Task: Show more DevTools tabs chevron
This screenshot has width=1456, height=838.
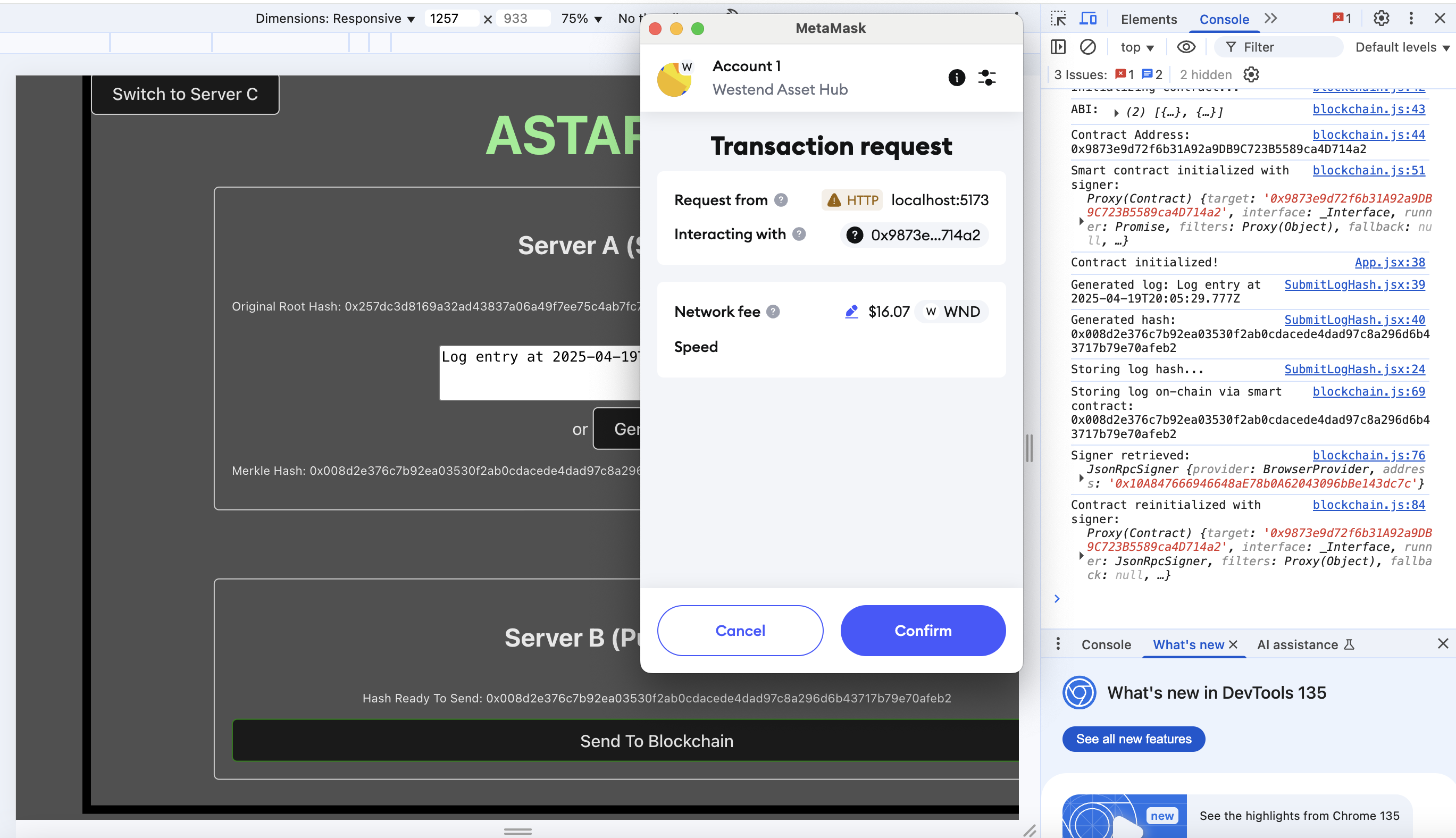Action: pos(1271,19)
